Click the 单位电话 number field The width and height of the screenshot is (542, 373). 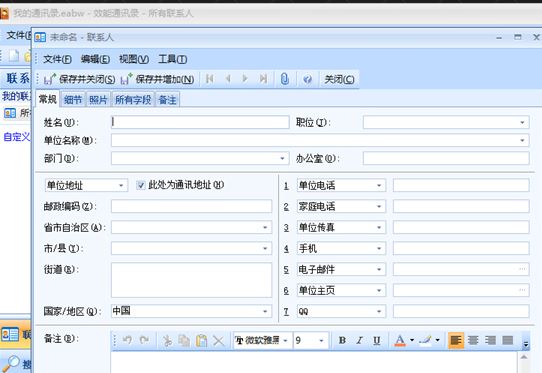(461, 186)
